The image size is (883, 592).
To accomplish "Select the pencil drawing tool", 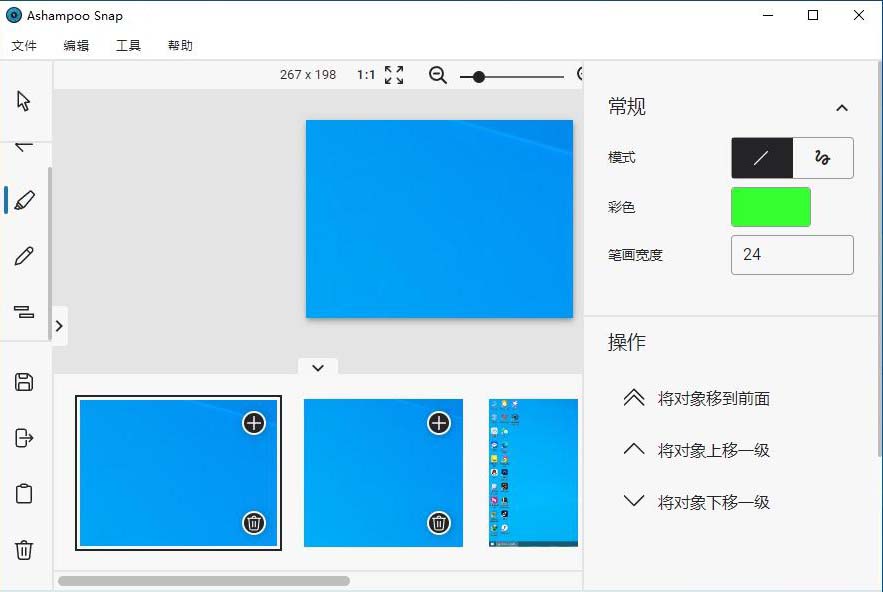I will tap(24, 256).
